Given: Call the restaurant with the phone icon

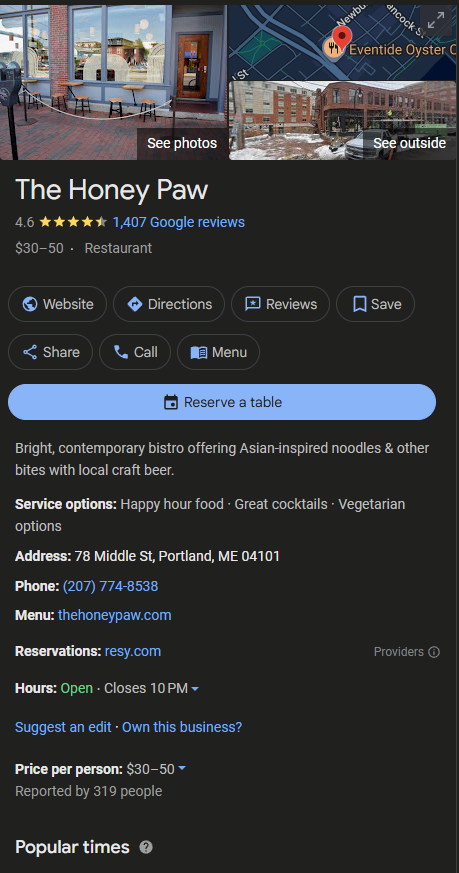Looking at the screenshot, I should 135,352.
